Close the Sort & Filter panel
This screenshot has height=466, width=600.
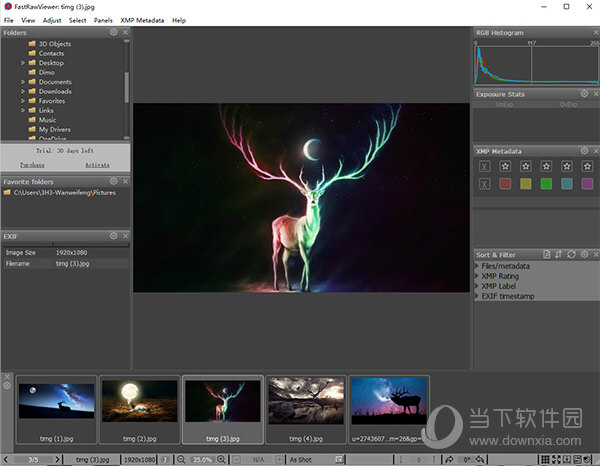click(x=596, y=254)
